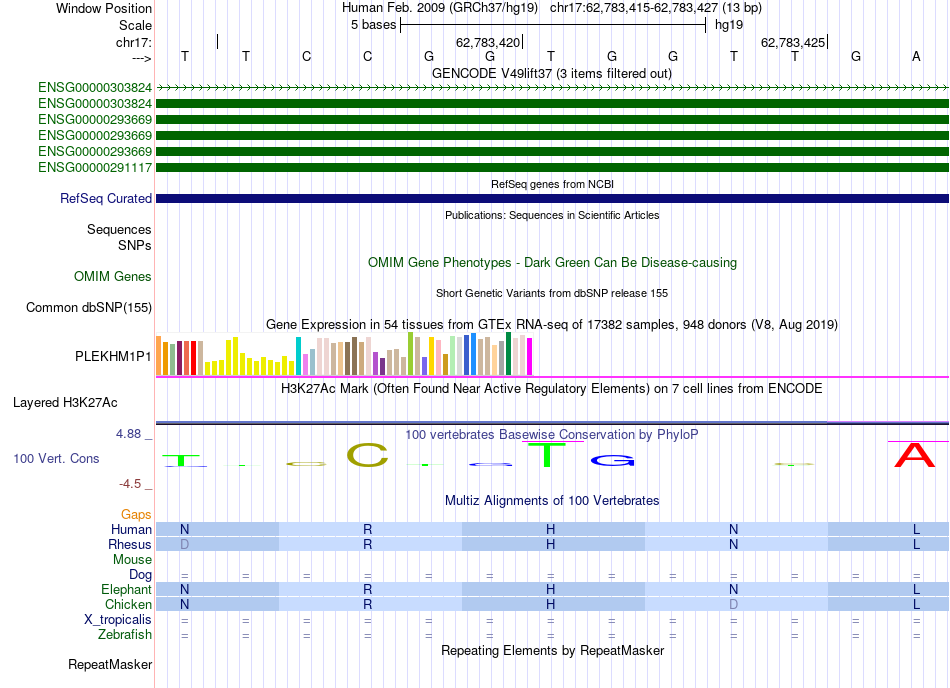950x688 pixels.
Task: Click the Human species label
Action: [x=131, y=529]
